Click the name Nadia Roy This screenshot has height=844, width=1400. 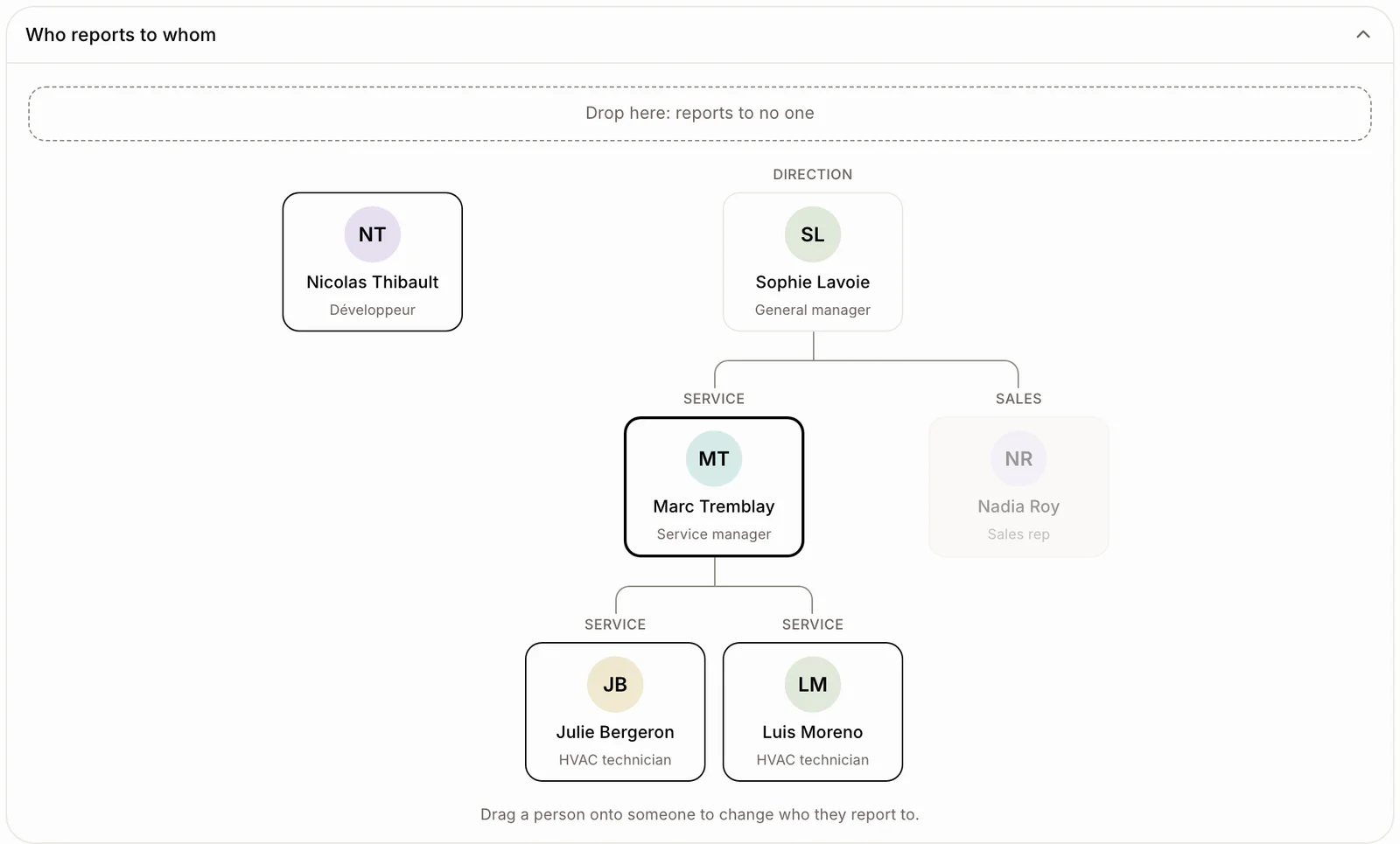click(1018, 506)
